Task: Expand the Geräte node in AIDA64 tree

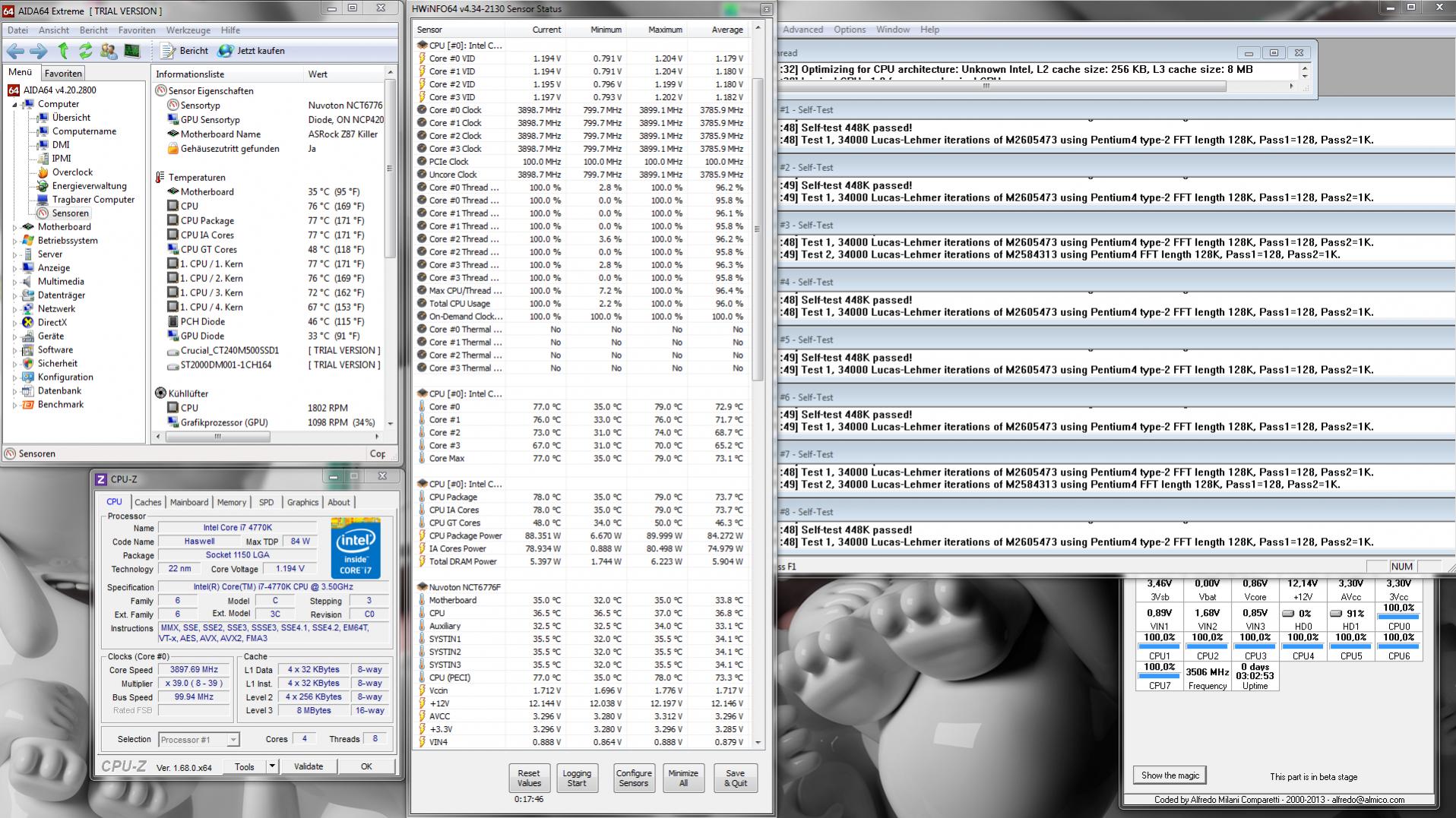Action: tap(15, 336)
